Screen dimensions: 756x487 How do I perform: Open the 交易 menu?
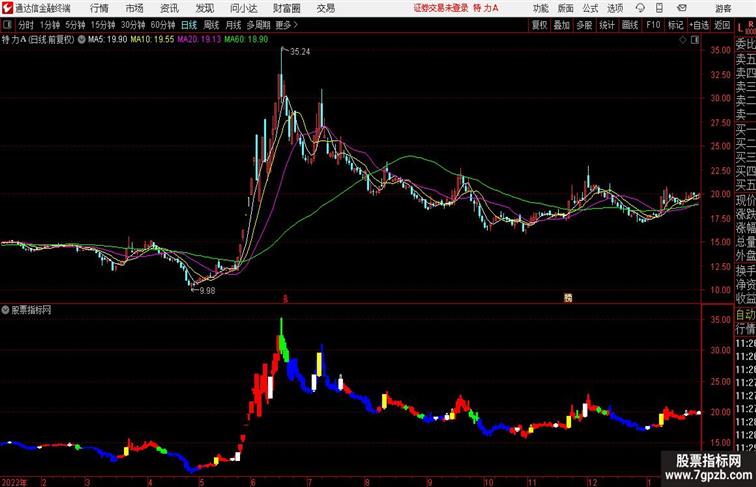click(x=325, y=8)
